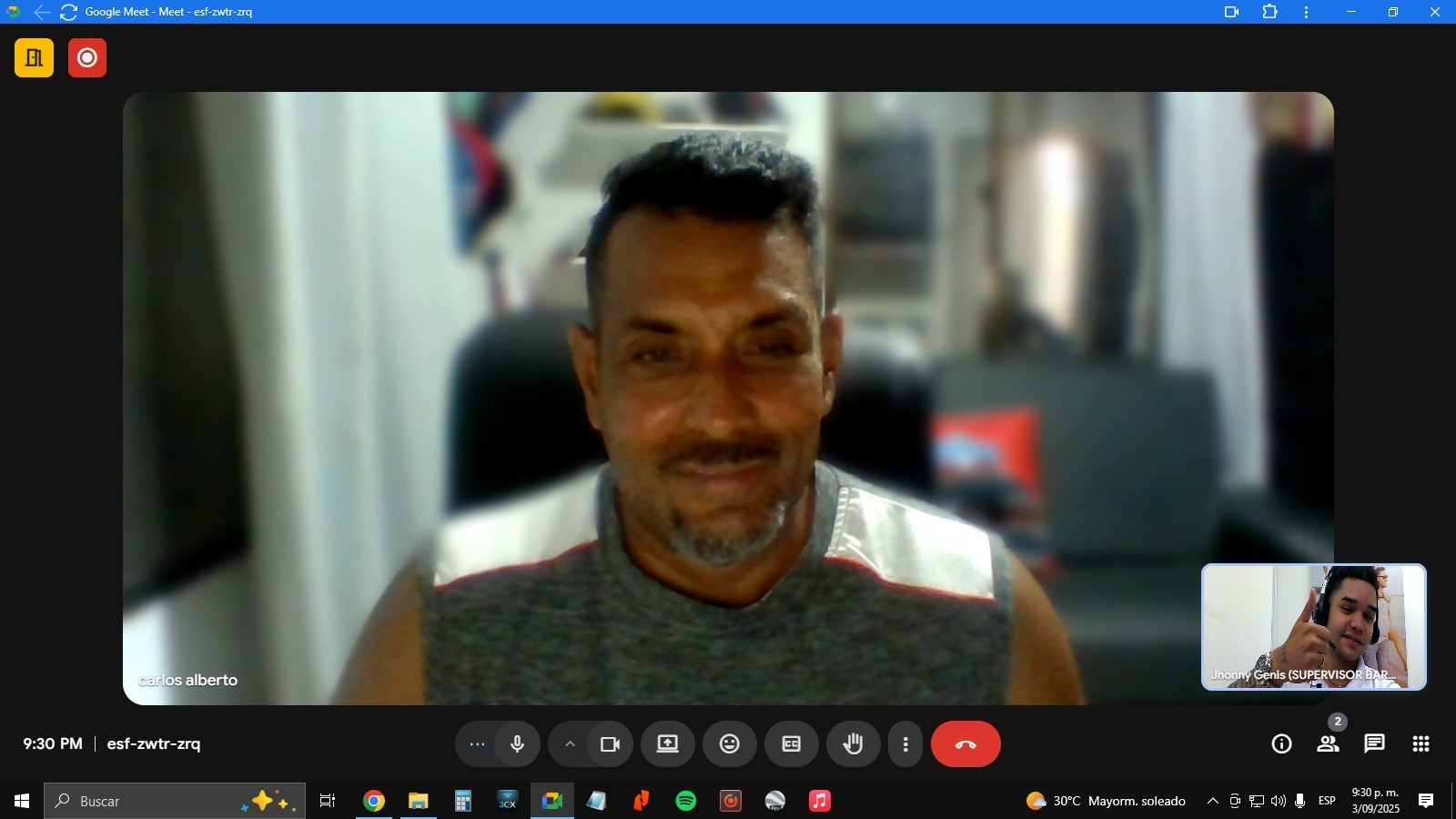Open audio settings three-dot menu

477,744
